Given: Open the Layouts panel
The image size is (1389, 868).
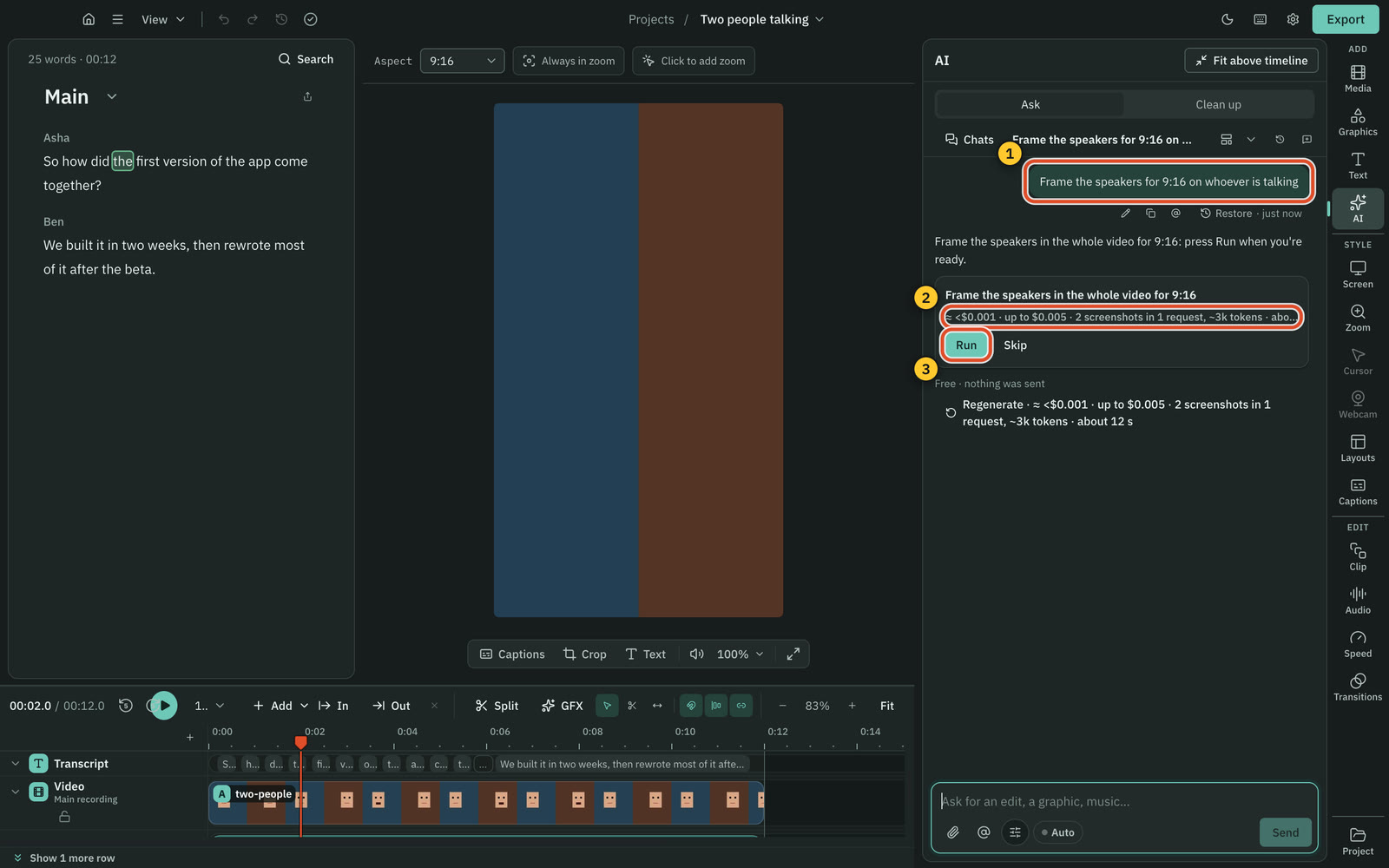Looking at the screenshot, I should pyautogui.click(x=1358, y=448).
